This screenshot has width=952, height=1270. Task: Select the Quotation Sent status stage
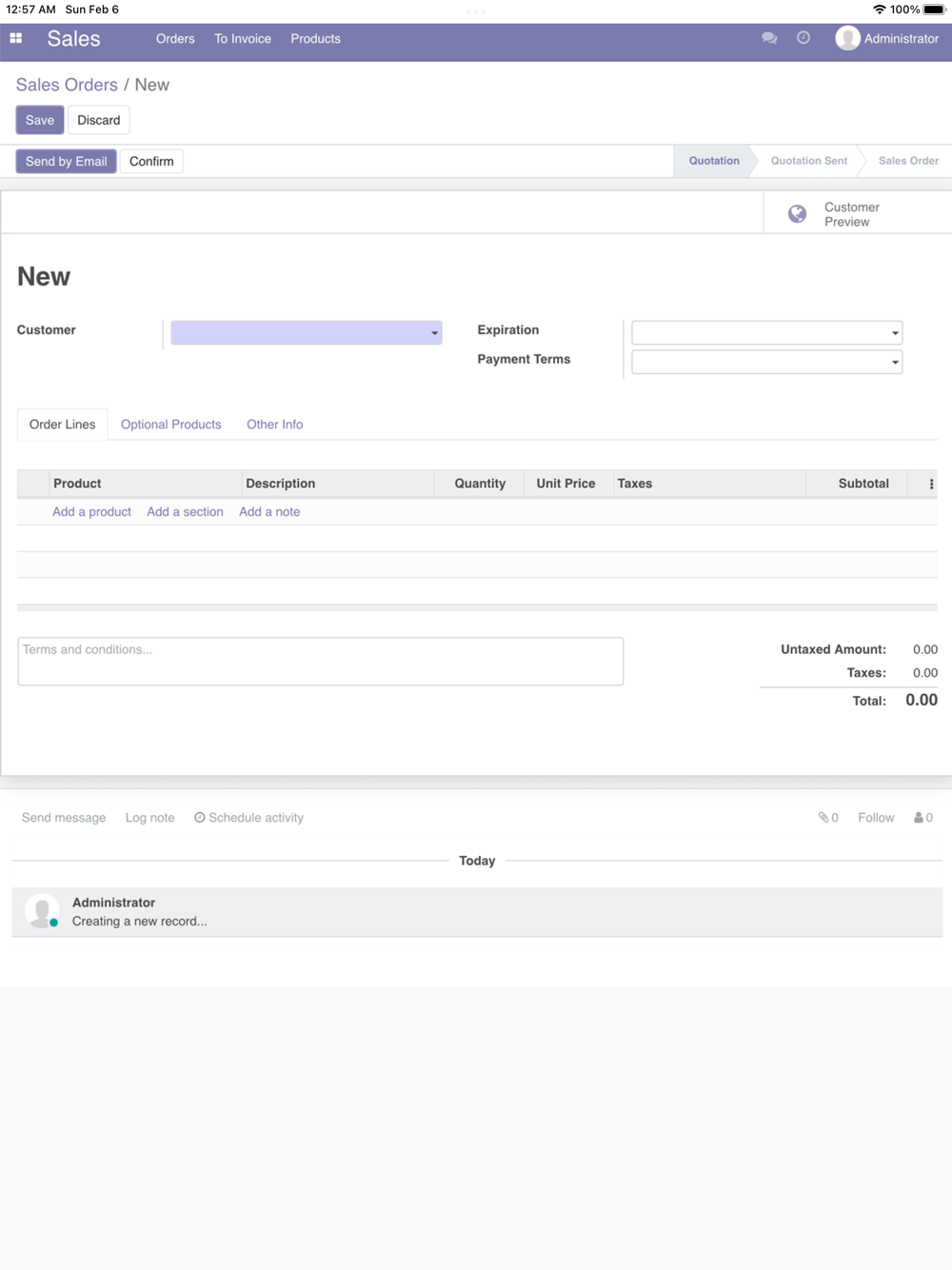click(x=809, y=161)
